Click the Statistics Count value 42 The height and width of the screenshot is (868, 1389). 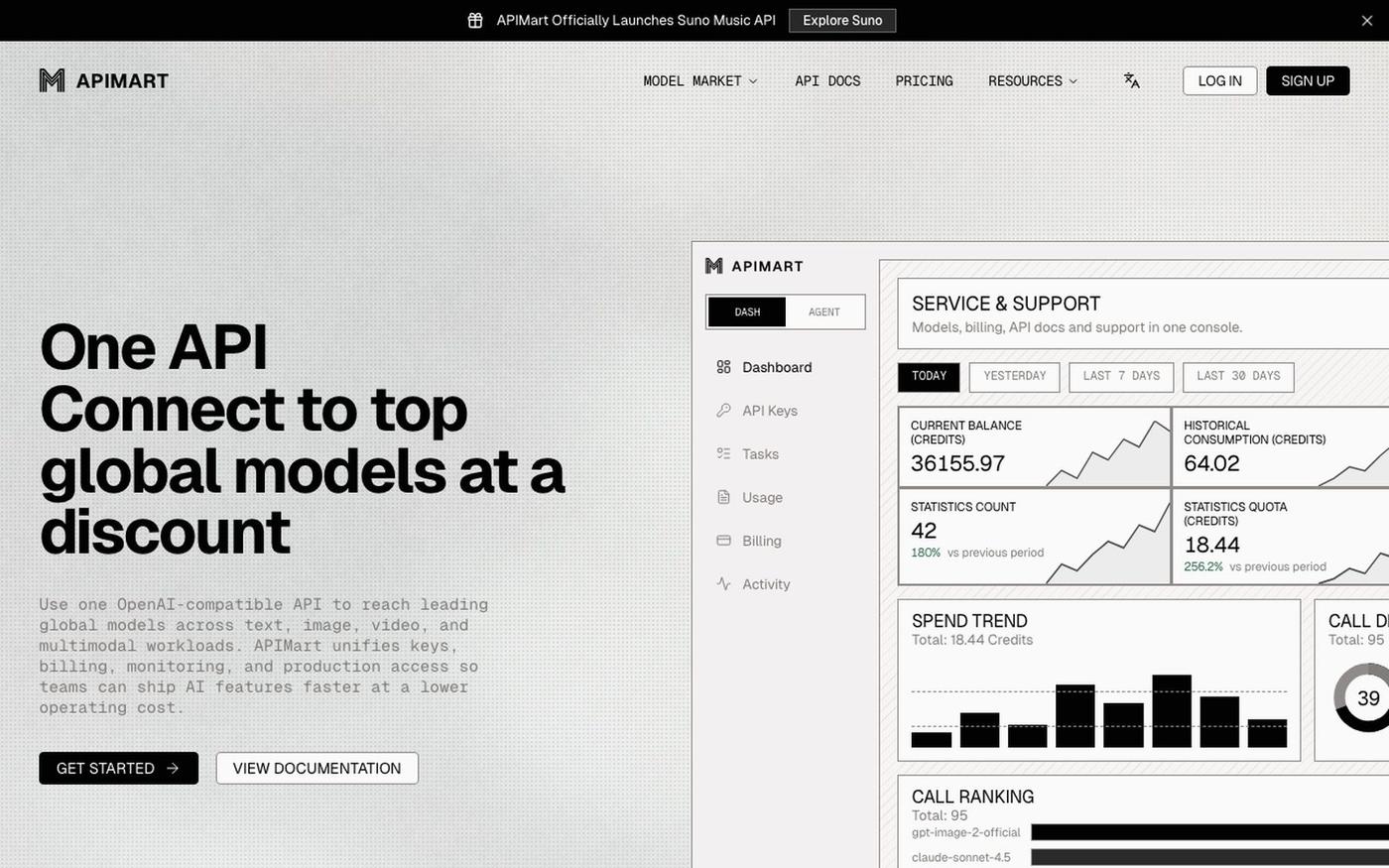(x=924, y=531)
